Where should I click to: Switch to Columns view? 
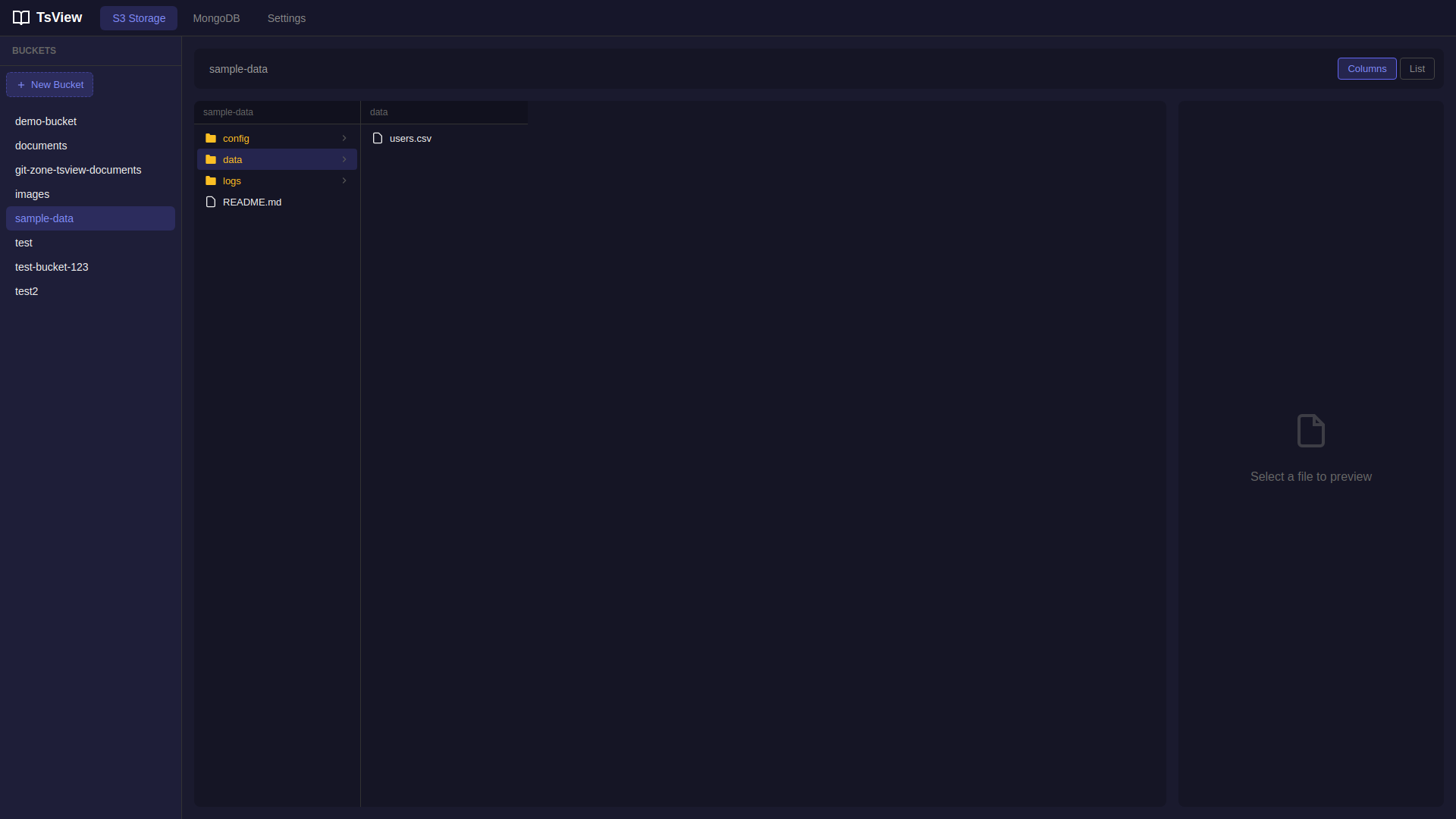(1367, 68)
